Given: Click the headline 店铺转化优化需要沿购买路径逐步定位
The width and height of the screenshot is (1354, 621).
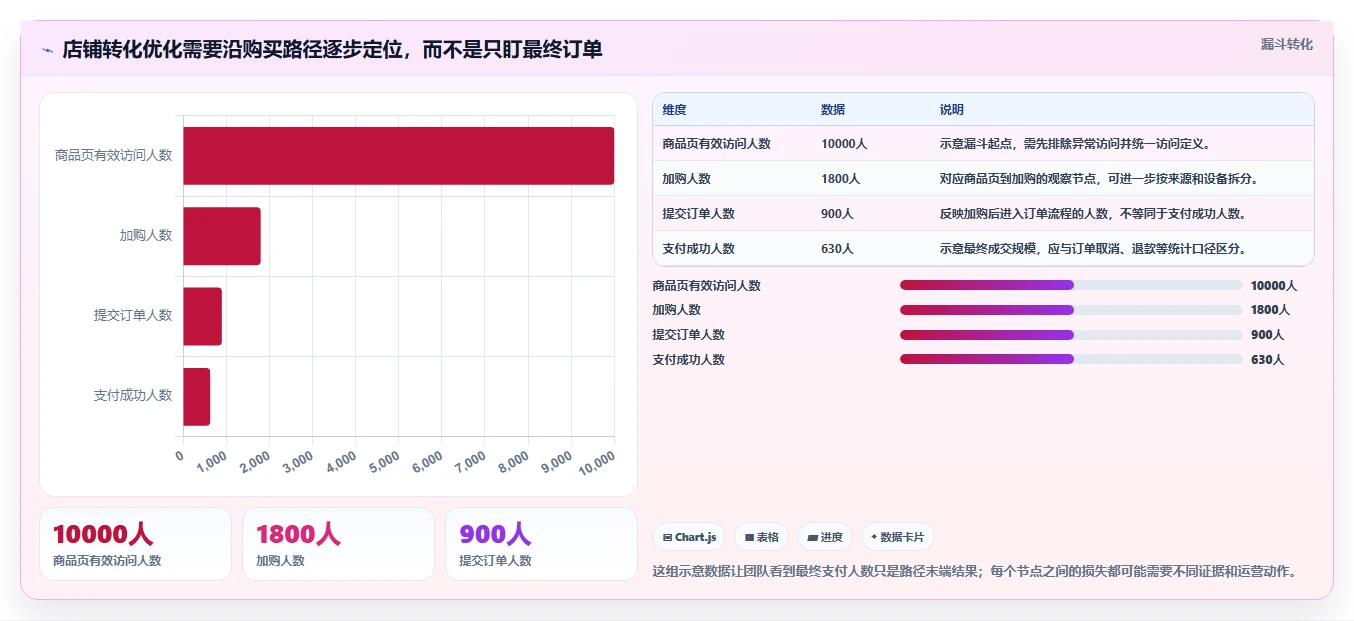Looking at the screenshot, I should click(x=332, y=50).
